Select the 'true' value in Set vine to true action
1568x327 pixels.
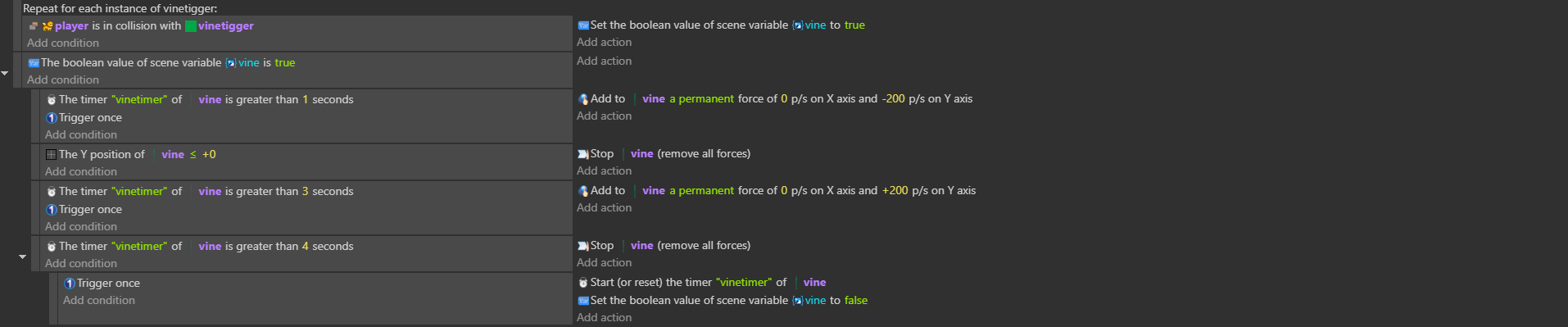click(x=854, y=25)
